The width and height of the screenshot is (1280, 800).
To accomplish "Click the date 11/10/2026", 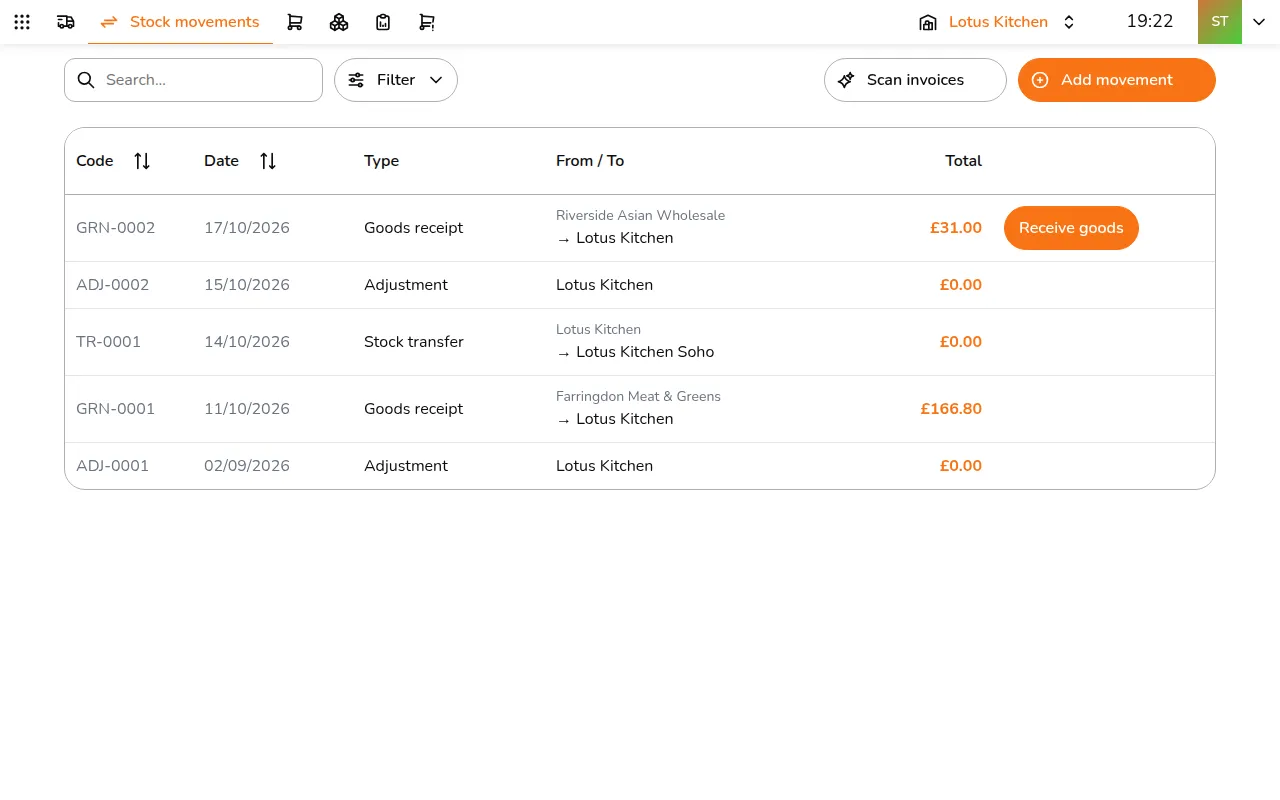I will tap(247, 409).
